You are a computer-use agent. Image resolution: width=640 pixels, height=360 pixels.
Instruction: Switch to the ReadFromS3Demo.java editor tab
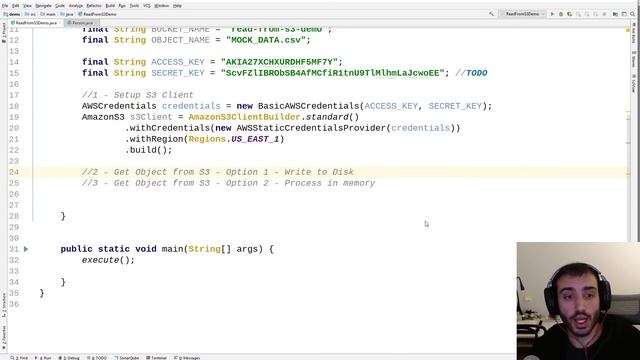(x=36, y=23)
